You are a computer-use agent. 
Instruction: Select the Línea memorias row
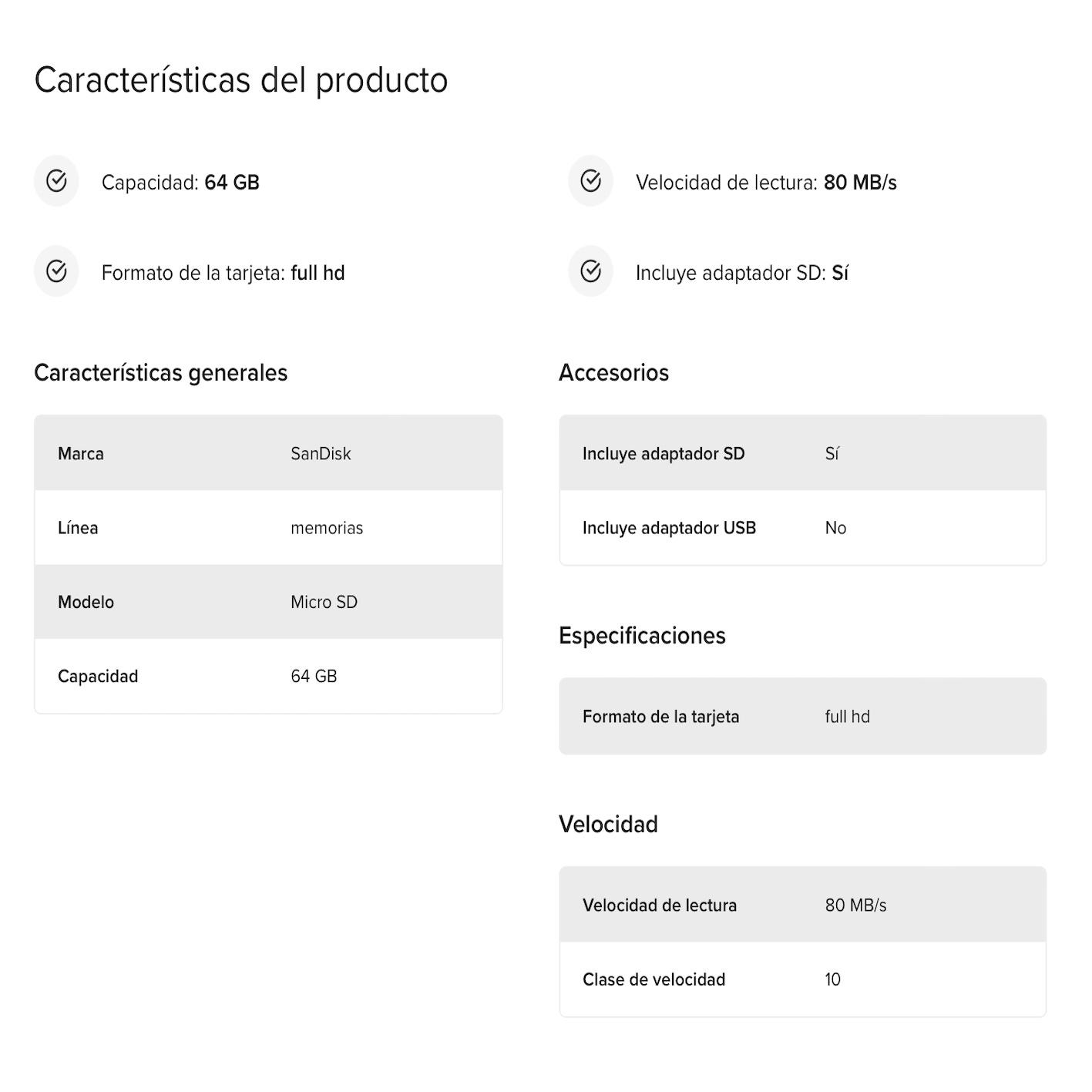point(268,528)
